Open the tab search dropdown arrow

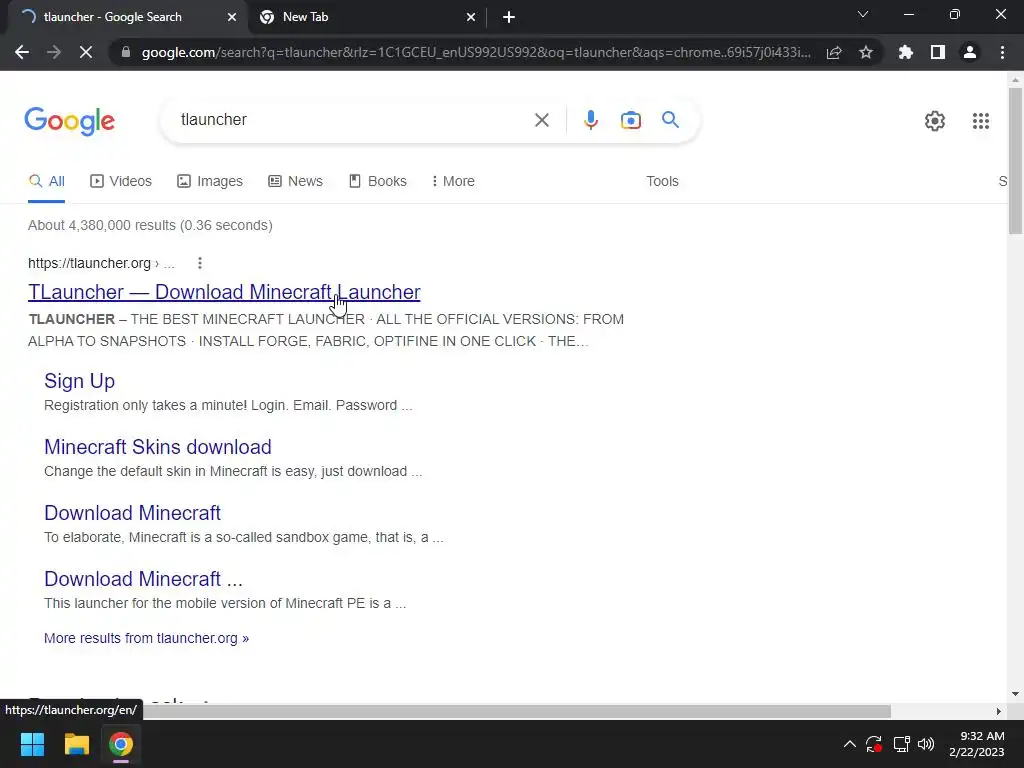863,14
